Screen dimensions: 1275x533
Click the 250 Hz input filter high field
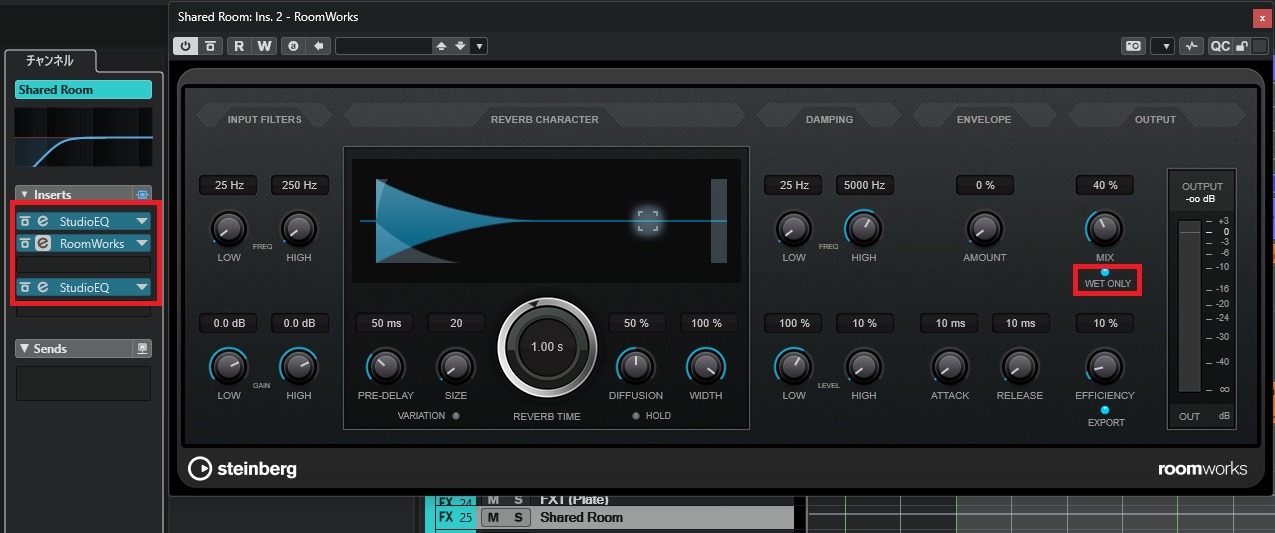[299, 185]
